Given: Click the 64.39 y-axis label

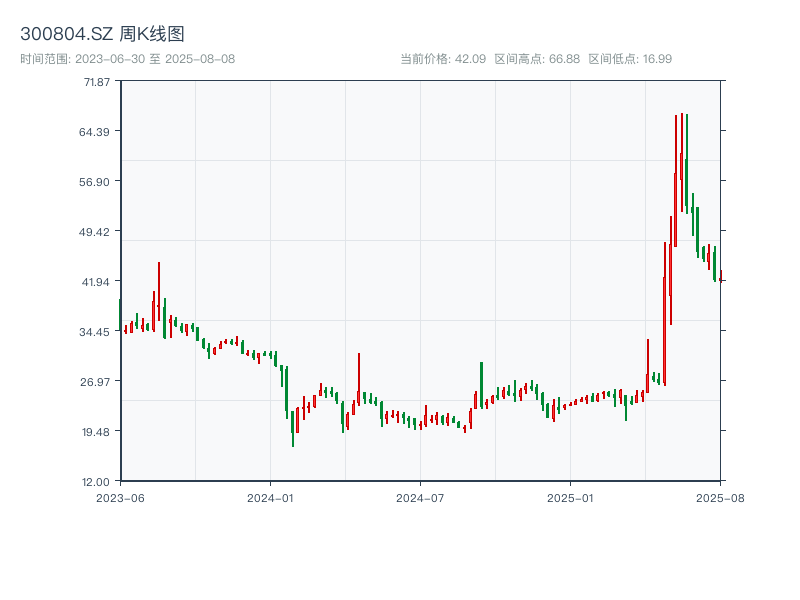Looking at the screenshot, I should pos(94,132).
